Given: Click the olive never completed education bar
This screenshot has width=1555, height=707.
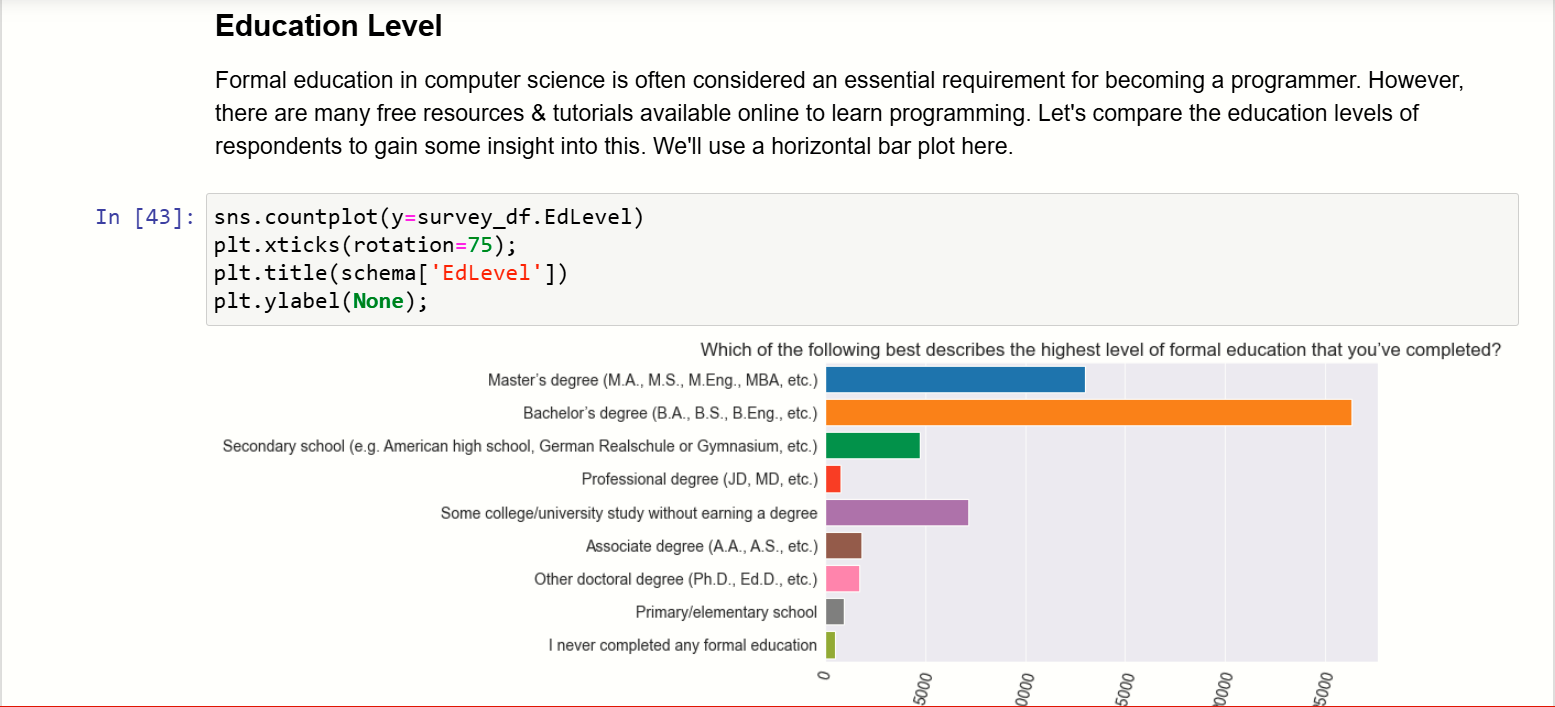Looking at the screenshot, I should (x=830, y=645).
